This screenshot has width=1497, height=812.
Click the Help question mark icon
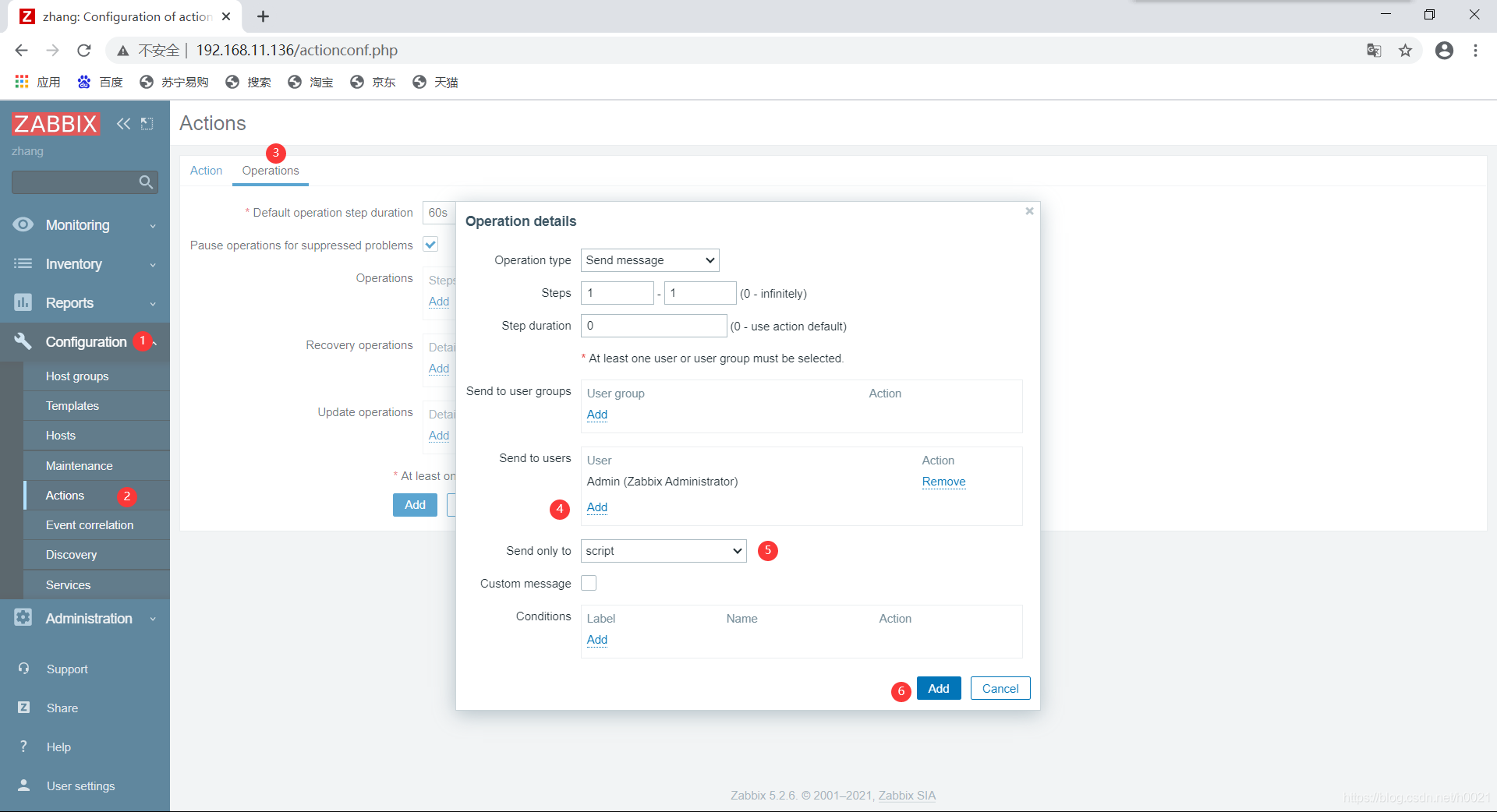point(24,746)
